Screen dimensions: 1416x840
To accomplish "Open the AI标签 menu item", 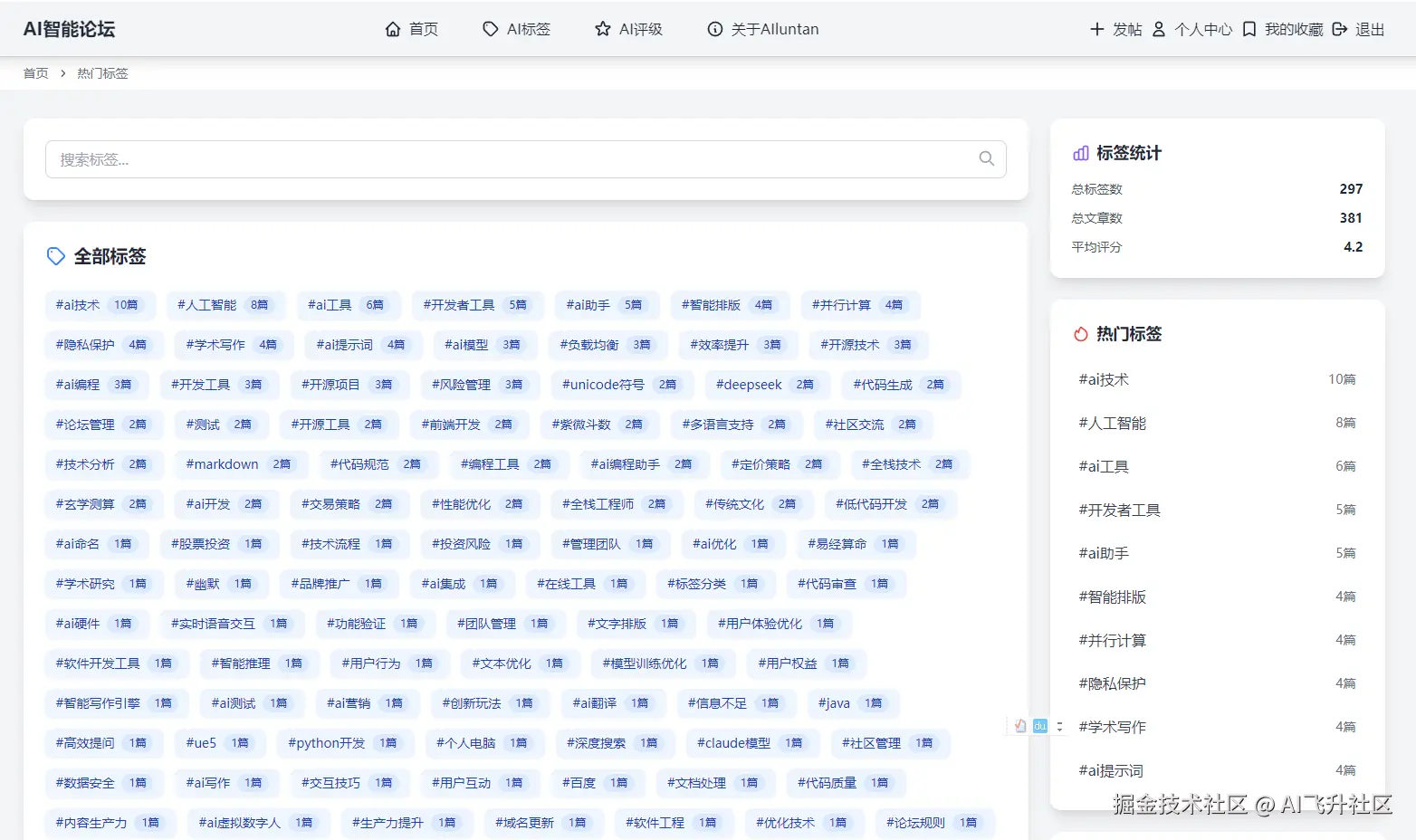I will click(x=517, y=29).
